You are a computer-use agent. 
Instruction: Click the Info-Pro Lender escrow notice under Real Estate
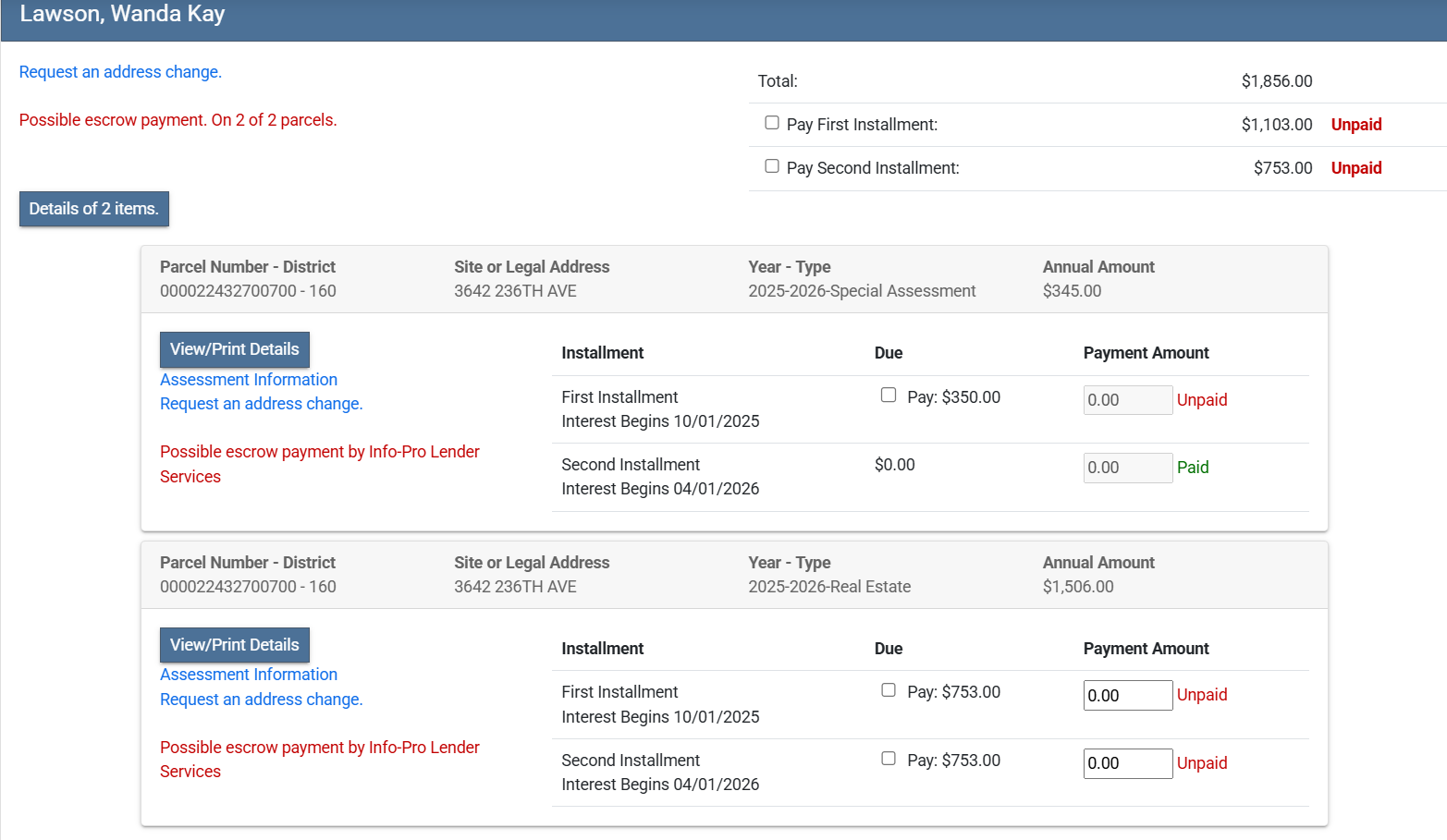319,748
